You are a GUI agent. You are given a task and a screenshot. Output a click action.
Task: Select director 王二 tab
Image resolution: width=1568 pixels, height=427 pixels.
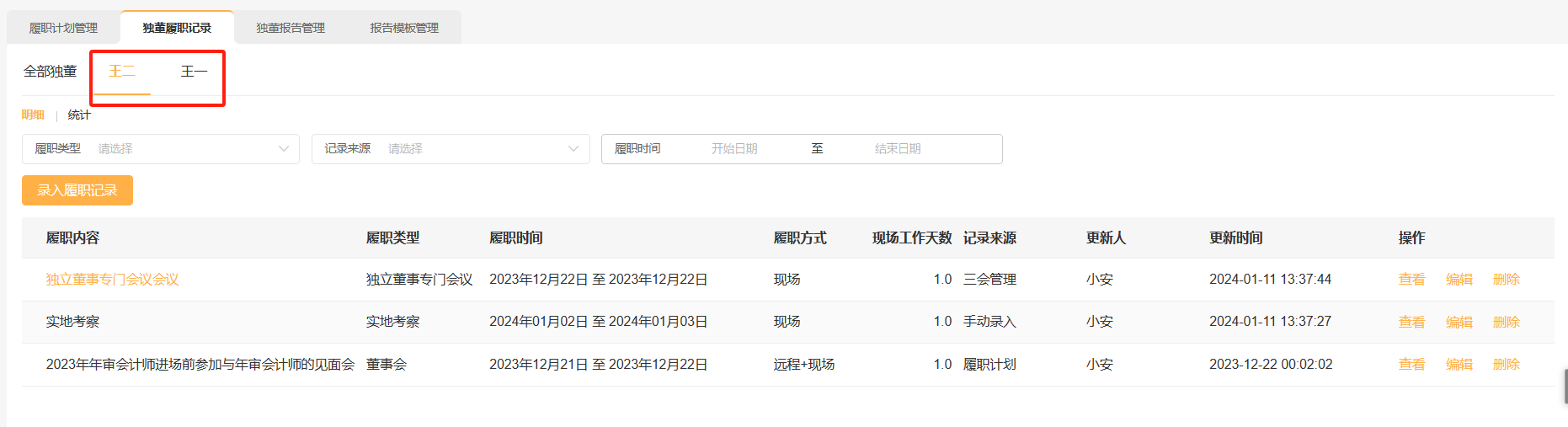tap(122, 72)
